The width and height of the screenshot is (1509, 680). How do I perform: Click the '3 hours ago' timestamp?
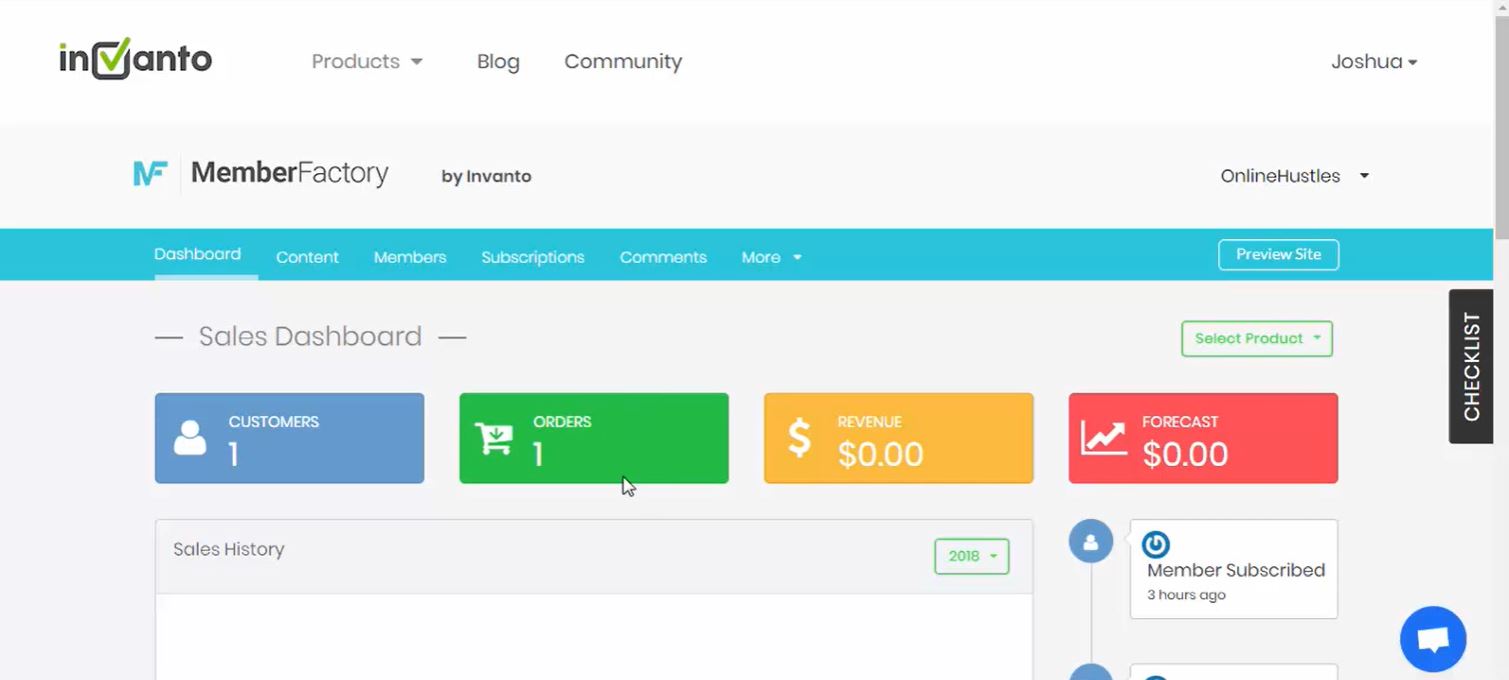(1186, 595)
